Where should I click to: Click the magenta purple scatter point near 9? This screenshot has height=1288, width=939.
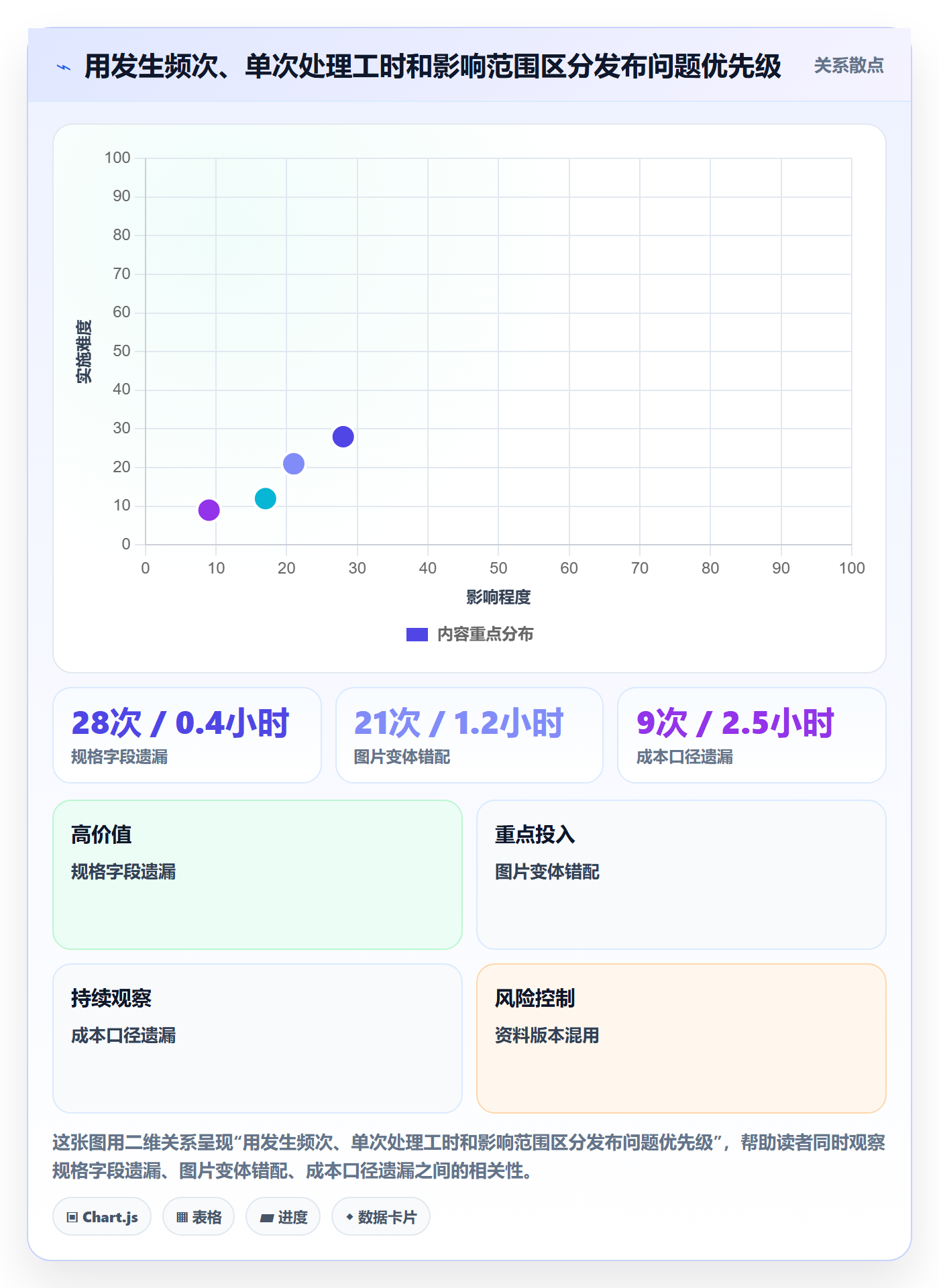click(209, 510)
